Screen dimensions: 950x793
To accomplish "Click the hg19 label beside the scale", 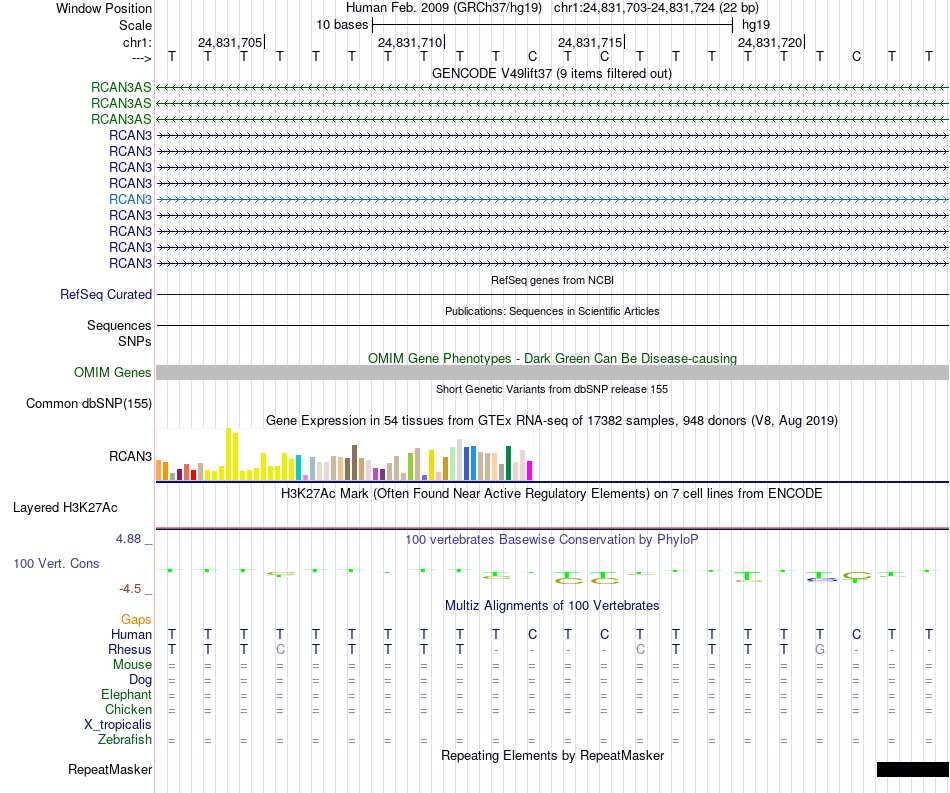I will [756, 25].
